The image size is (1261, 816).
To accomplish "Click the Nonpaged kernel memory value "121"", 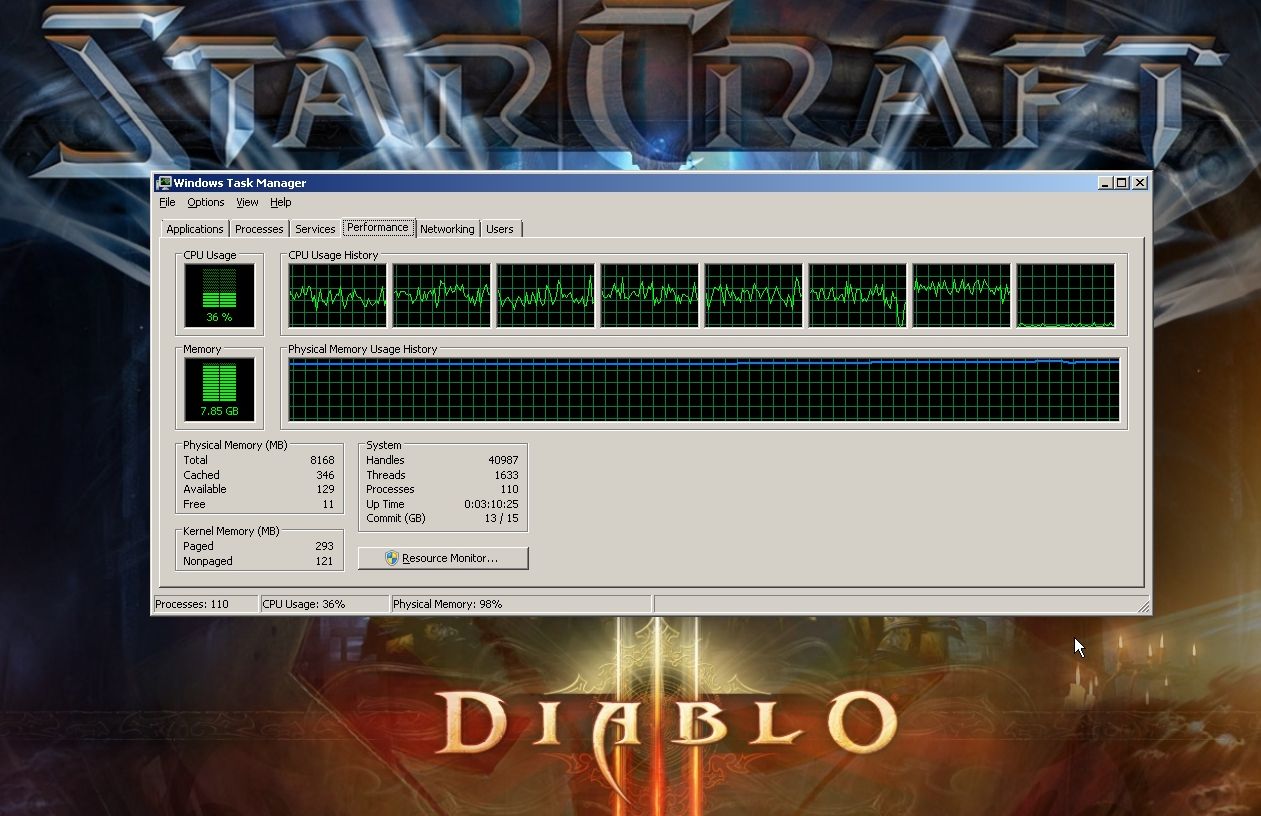I will coord(324,561).
